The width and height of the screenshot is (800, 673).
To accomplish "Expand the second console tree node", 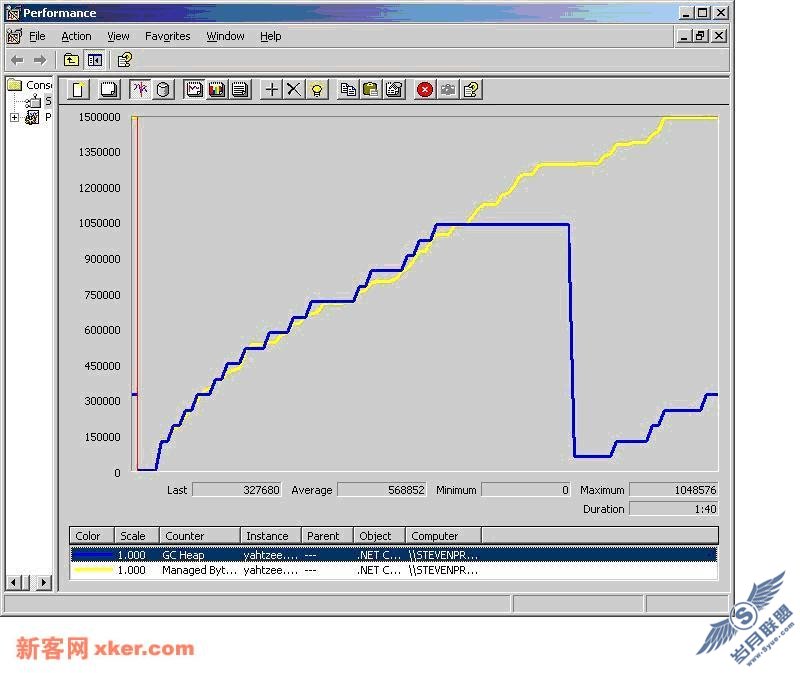I will pyautogui.click(x=14, y=118).
